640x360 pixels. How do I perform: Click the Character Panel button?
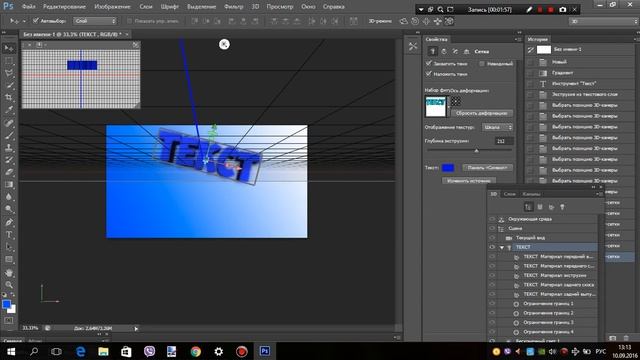pos(487,167)
